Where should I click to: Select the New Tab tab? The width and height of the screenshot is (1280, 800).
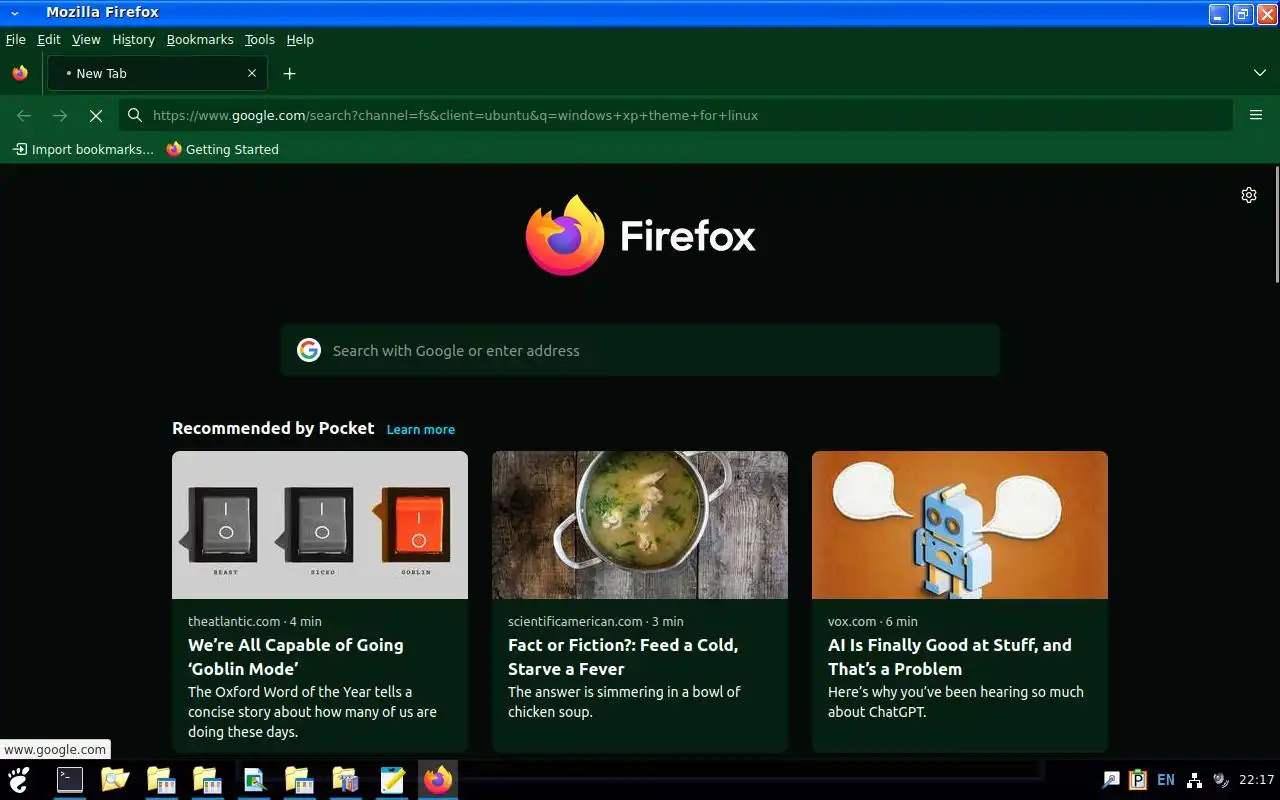click(x=157, y=73)
